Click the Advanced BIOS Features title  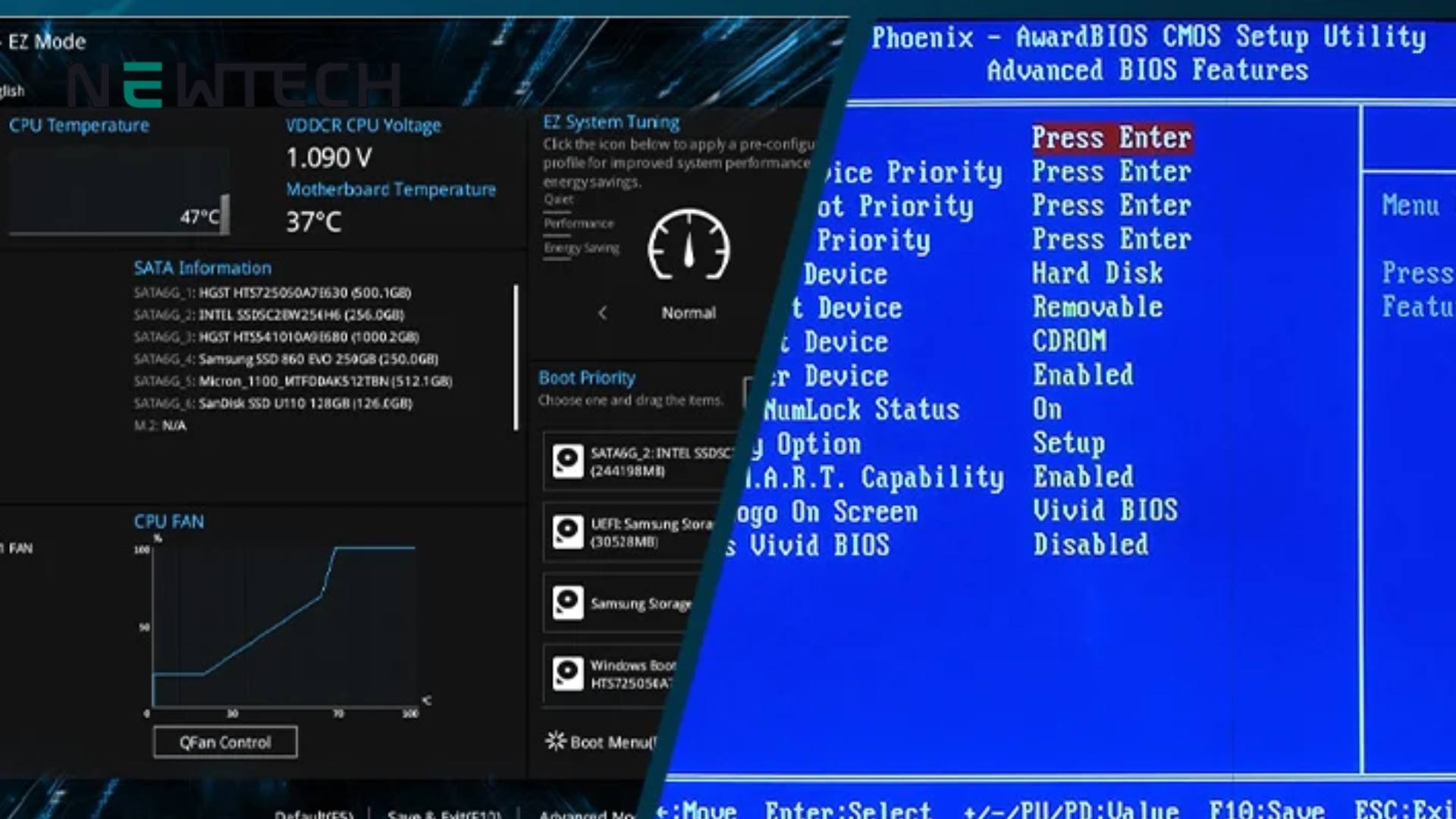(x=1147, y=71)
